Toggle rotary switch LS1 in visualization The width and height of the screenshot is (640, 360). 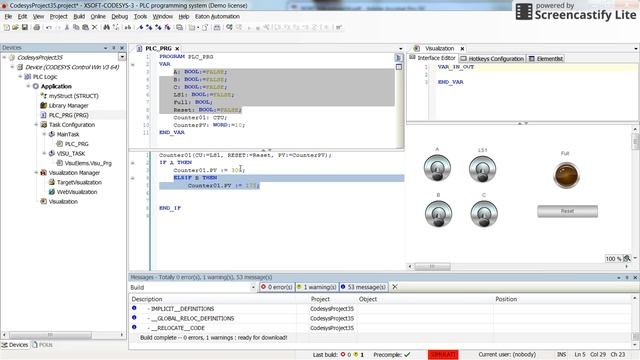(482, 169)
